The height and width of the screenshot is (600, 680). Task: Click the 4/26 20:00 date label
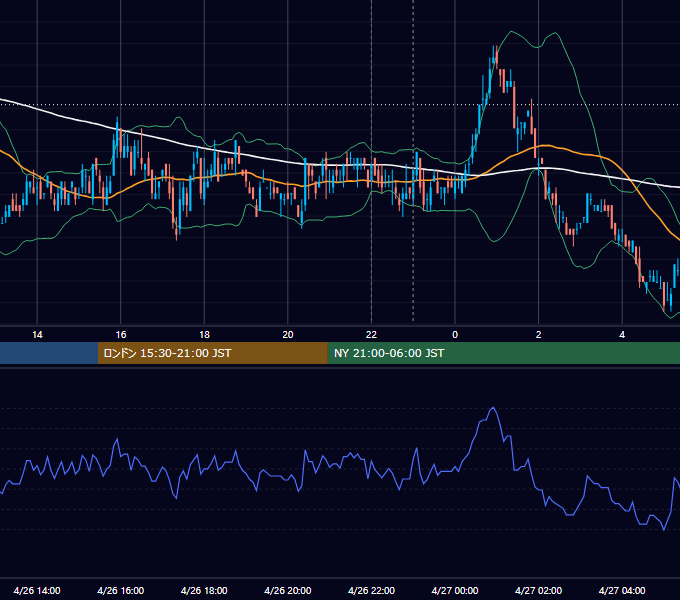(x=288, y=590)
